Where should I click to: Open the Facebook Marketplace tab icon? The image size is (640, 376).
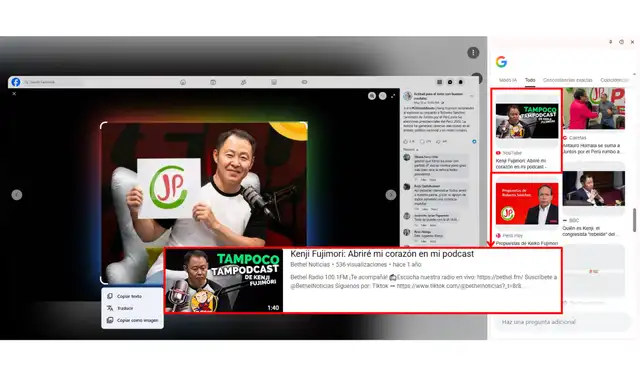coord(274,82)
